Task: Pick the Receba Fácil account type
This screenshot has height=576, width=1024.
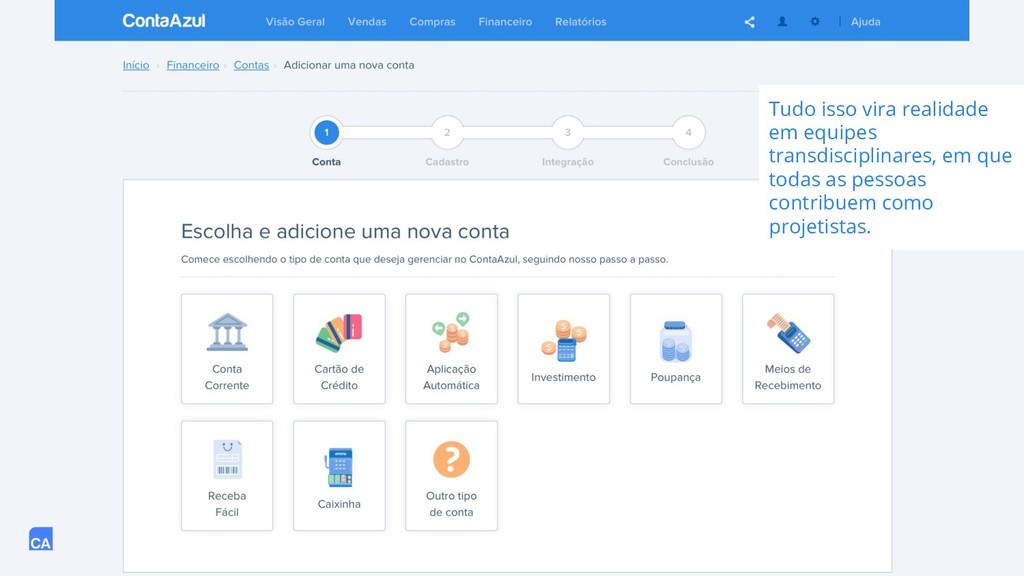Action: [x=227, y=475]
